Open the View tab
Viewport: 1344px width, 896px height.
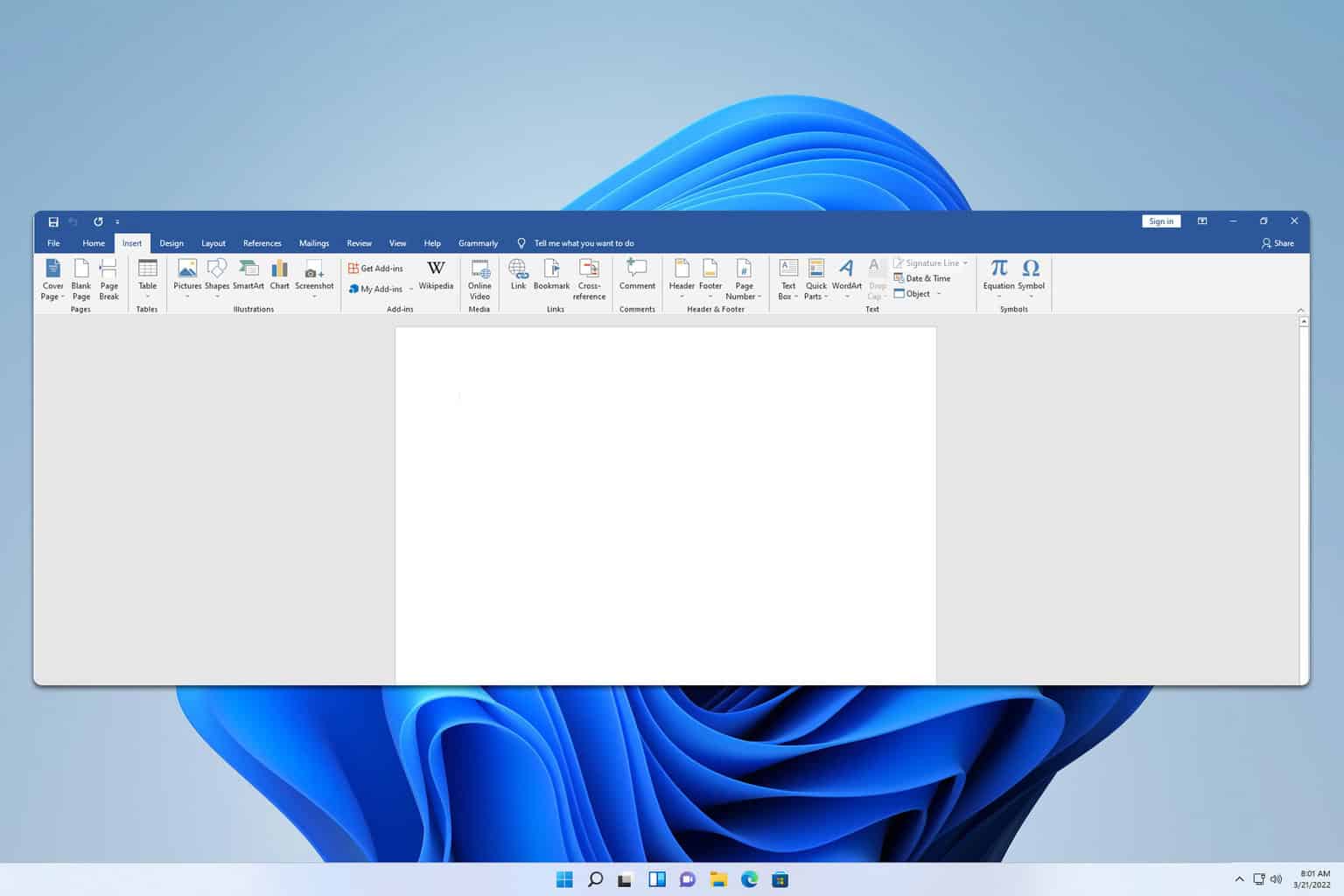pos(397,243)
